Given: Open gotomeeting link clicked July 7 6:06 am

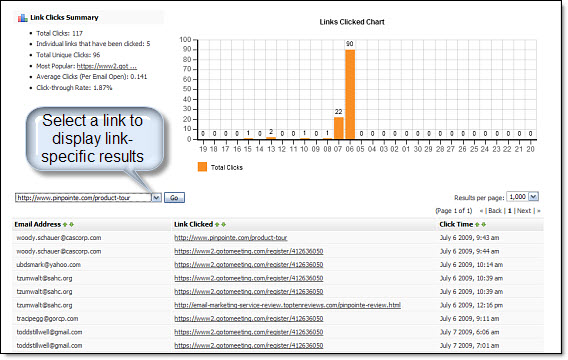Looking at the screenshot, I should tap(248, 332).
